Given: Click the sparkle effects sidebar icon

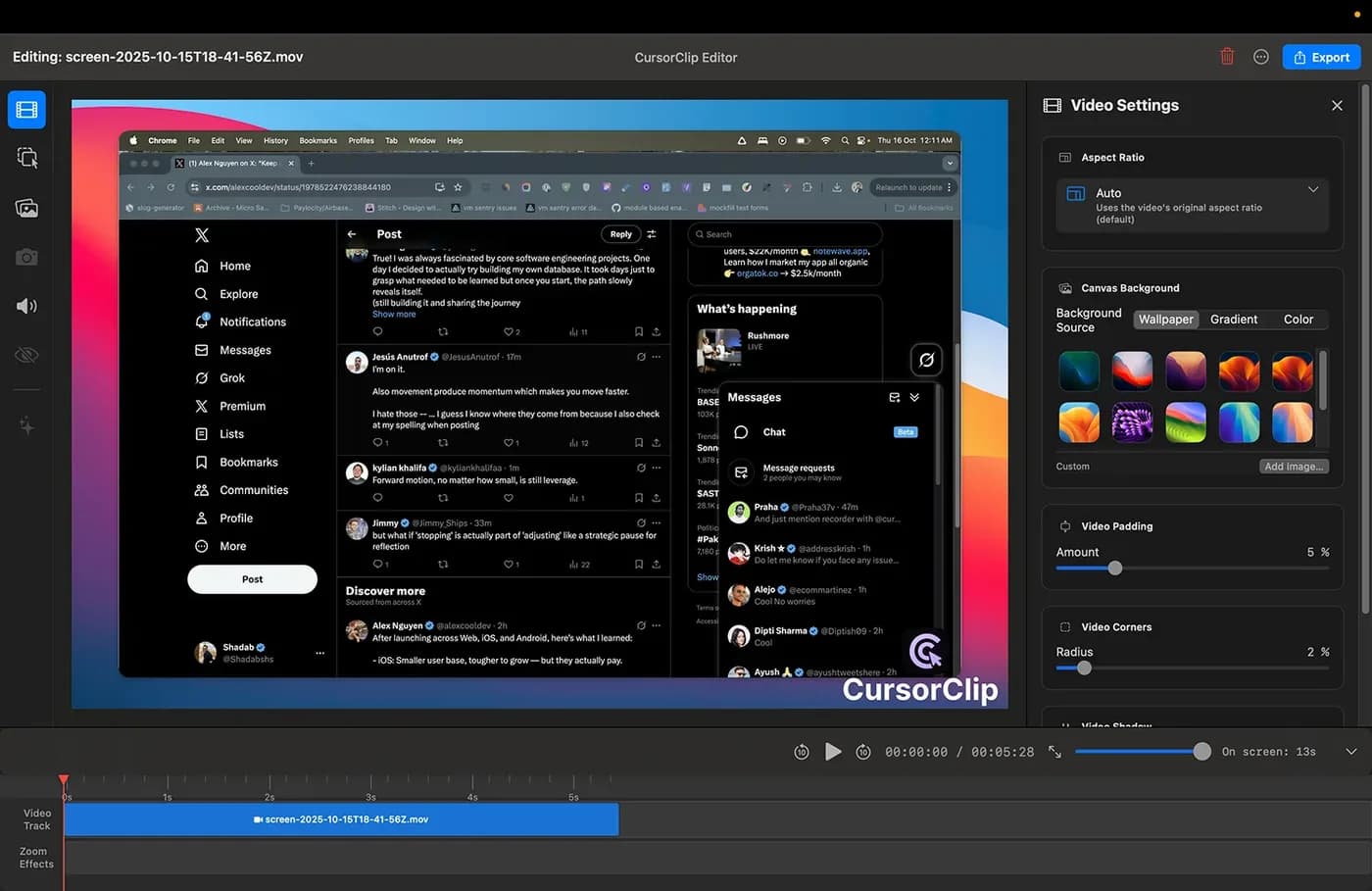Looking at the screenshot, I should 26,425.
